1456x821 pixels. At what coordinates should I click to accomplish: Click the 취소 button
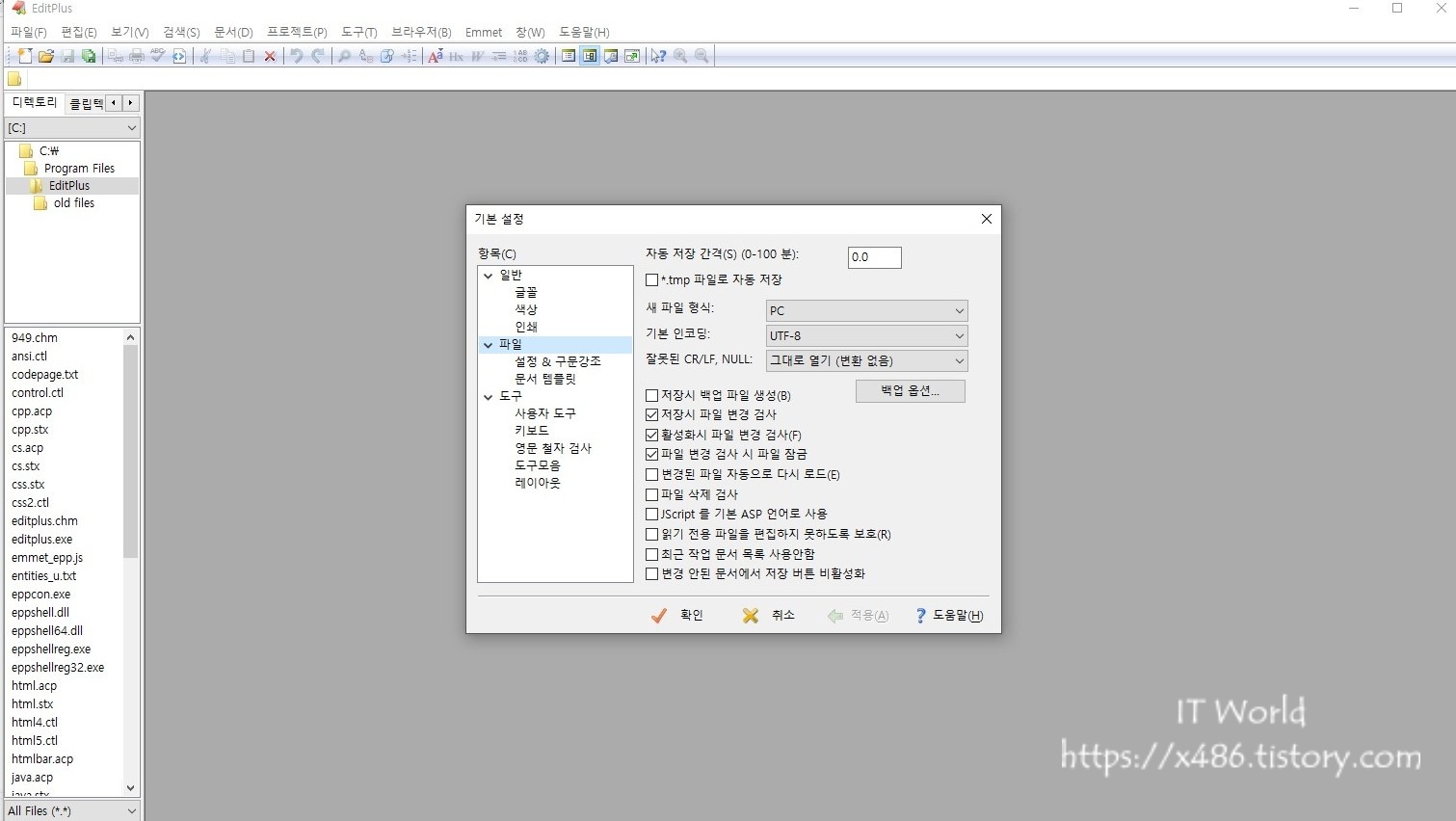pos(768,616)
